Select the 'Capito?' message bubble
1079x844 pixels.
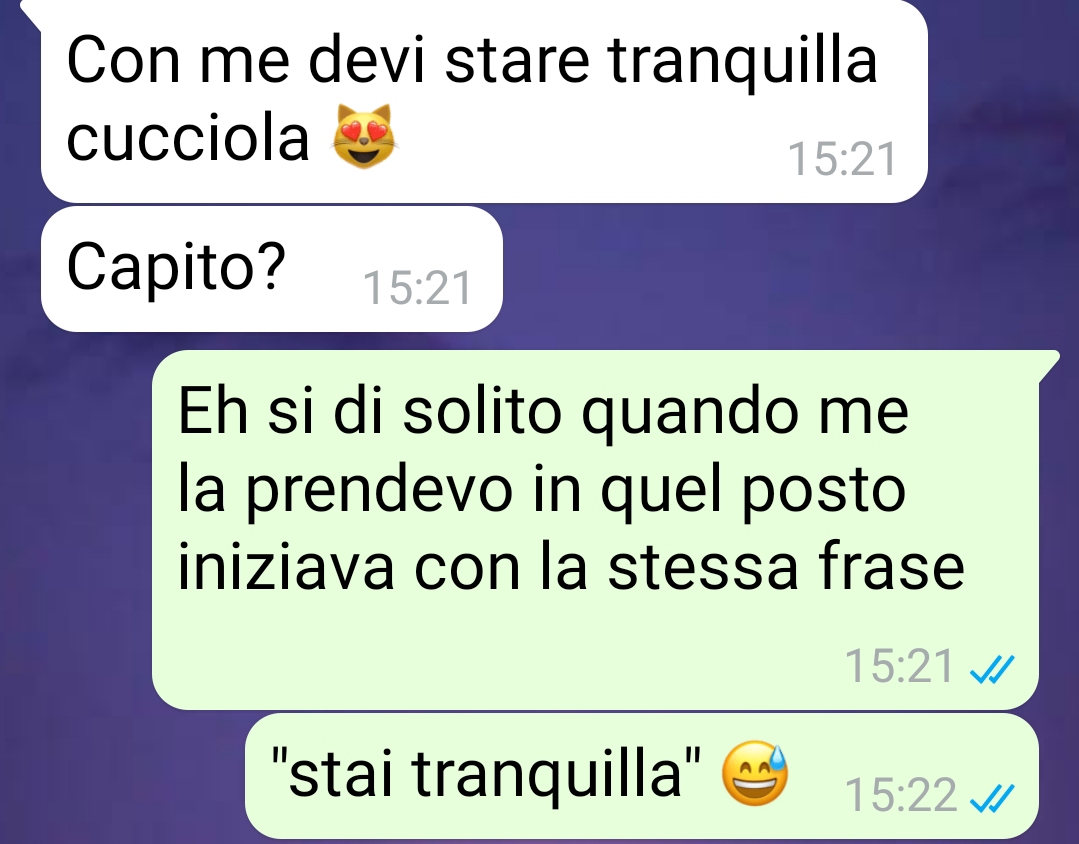(272, 269)
